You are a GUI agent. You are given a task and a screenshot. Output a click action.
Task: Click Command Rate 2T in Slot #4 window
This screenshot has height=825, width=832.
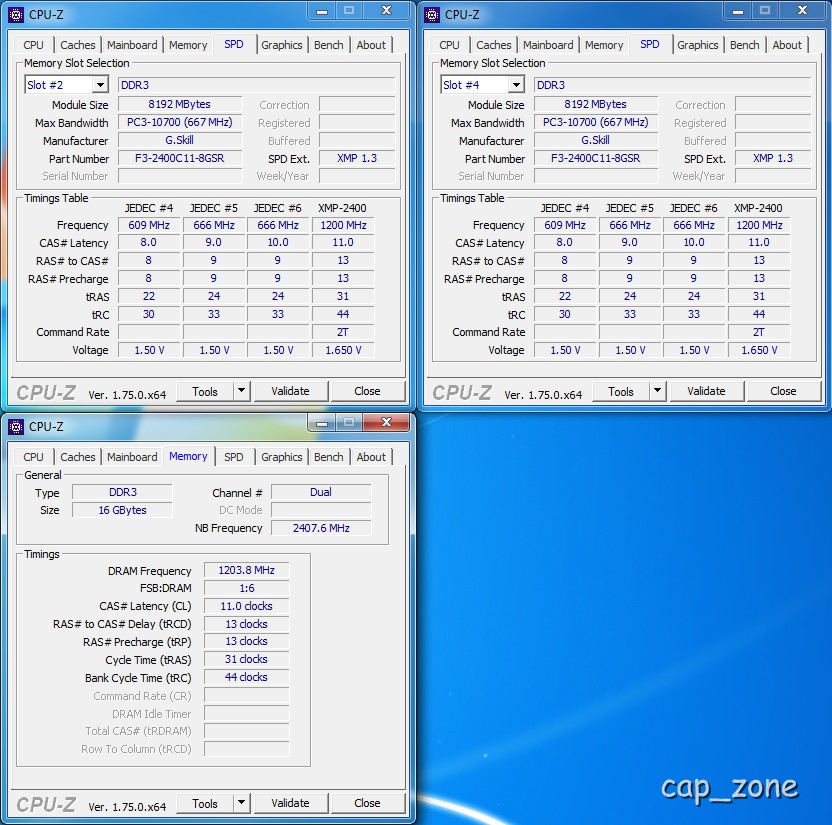click(x=759, y=332)
